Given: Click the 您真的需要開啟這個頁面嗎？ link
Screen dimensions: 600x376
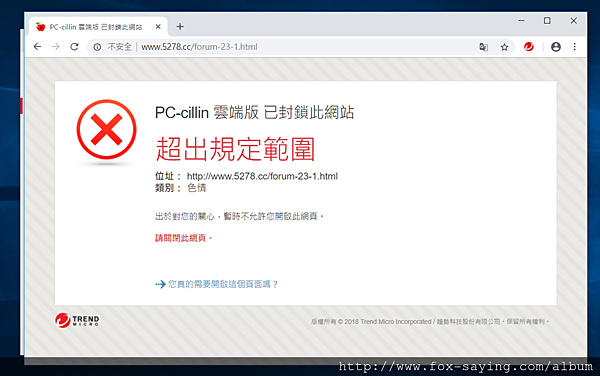Looking at the screenshot, I should coord(223,284).
